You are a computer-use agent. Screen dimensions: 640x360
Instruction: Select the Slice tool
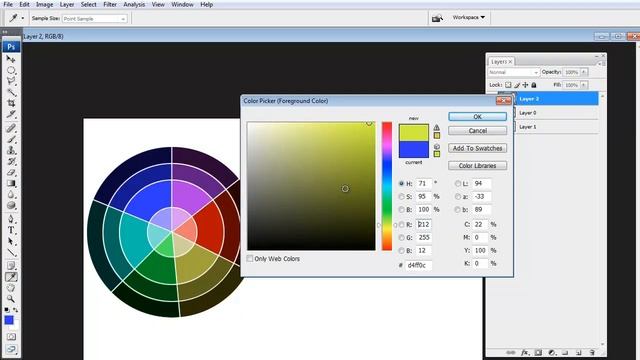click(x=11, y=114)
